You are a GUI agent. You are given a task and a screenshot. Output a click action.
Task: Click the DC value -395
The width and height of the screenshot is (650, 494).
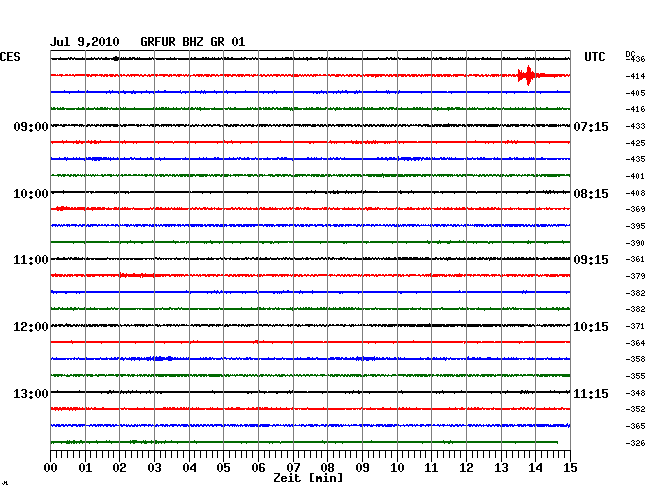(635, 226)
